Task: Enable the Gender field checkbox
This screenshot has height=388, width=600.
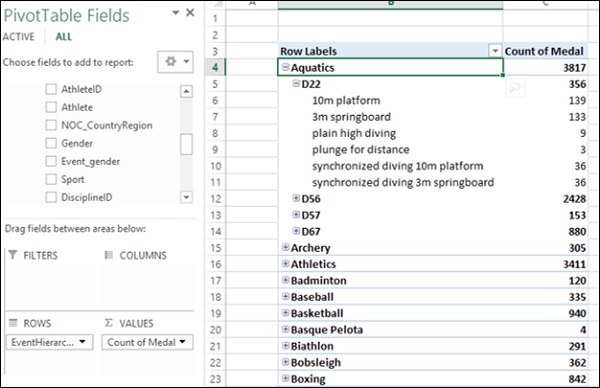Action: tap(51, 143)
